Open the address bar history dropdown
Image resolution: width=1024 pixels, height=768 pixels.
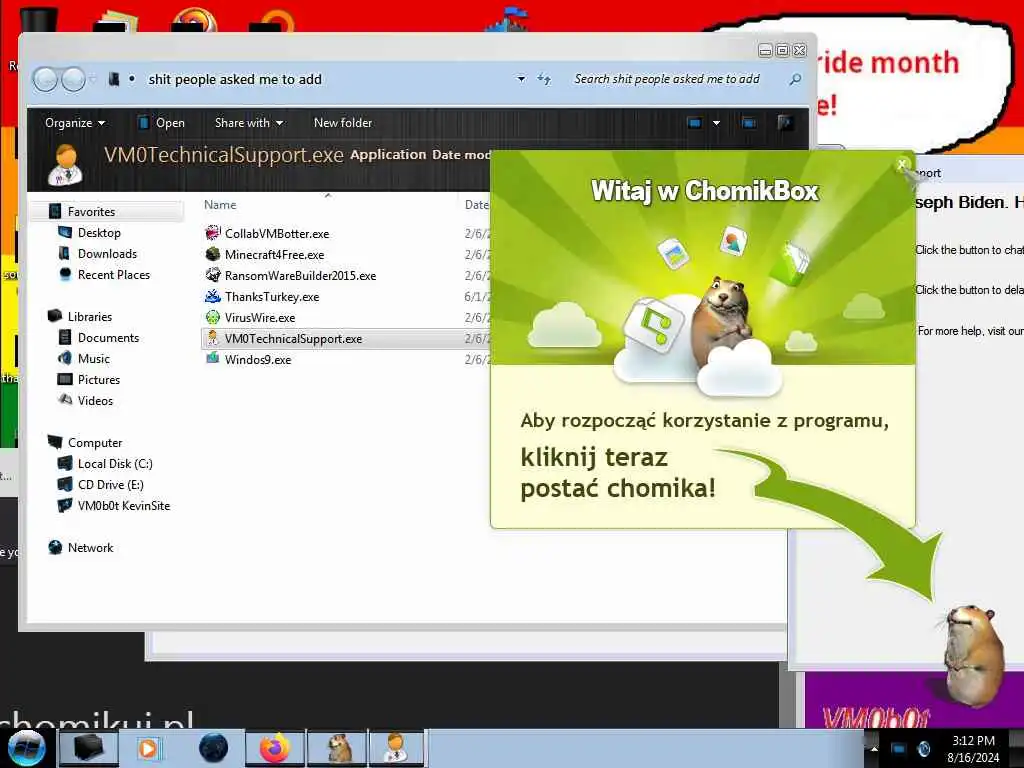pyautogui.click(x=521, y=79)
